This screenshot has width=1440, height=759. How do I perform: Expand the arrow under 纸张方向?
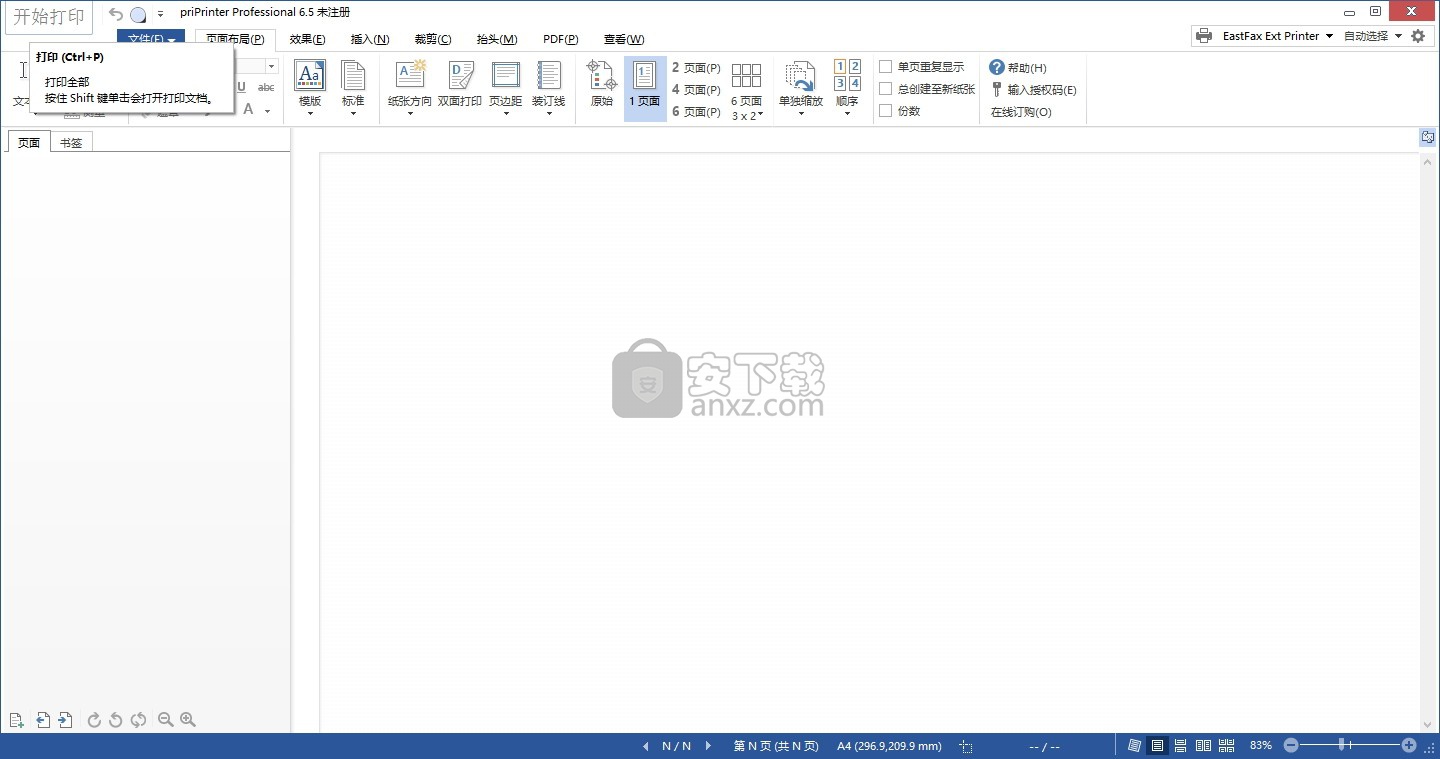tap(410, 113)
